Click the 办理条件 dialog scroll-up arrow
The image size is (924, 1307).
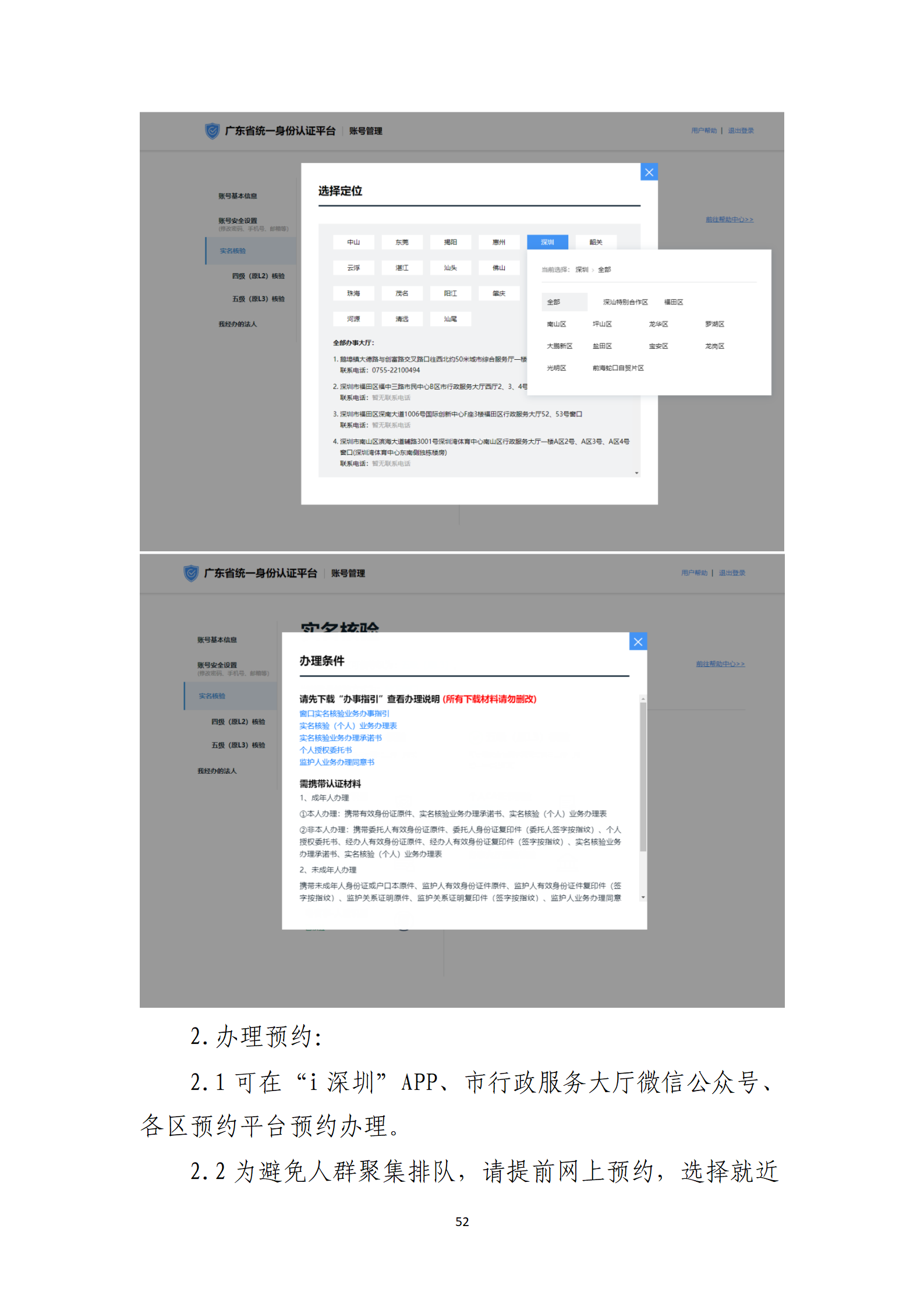643,698
